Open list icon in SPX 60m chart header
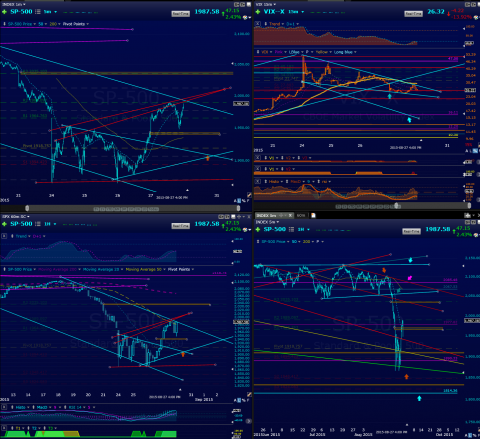Image resolution: width=480 pixels, height=439 pixels. tap(38, 224)
